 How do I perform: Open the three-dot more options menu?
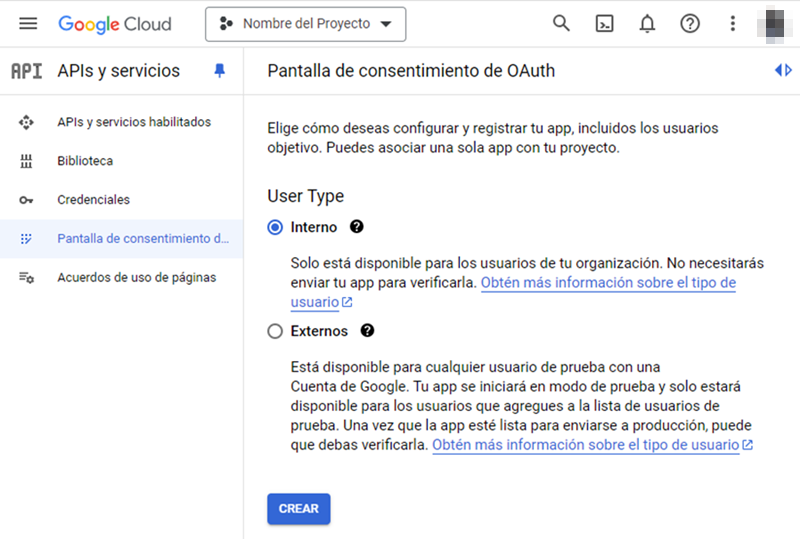[x=733, y=23]
